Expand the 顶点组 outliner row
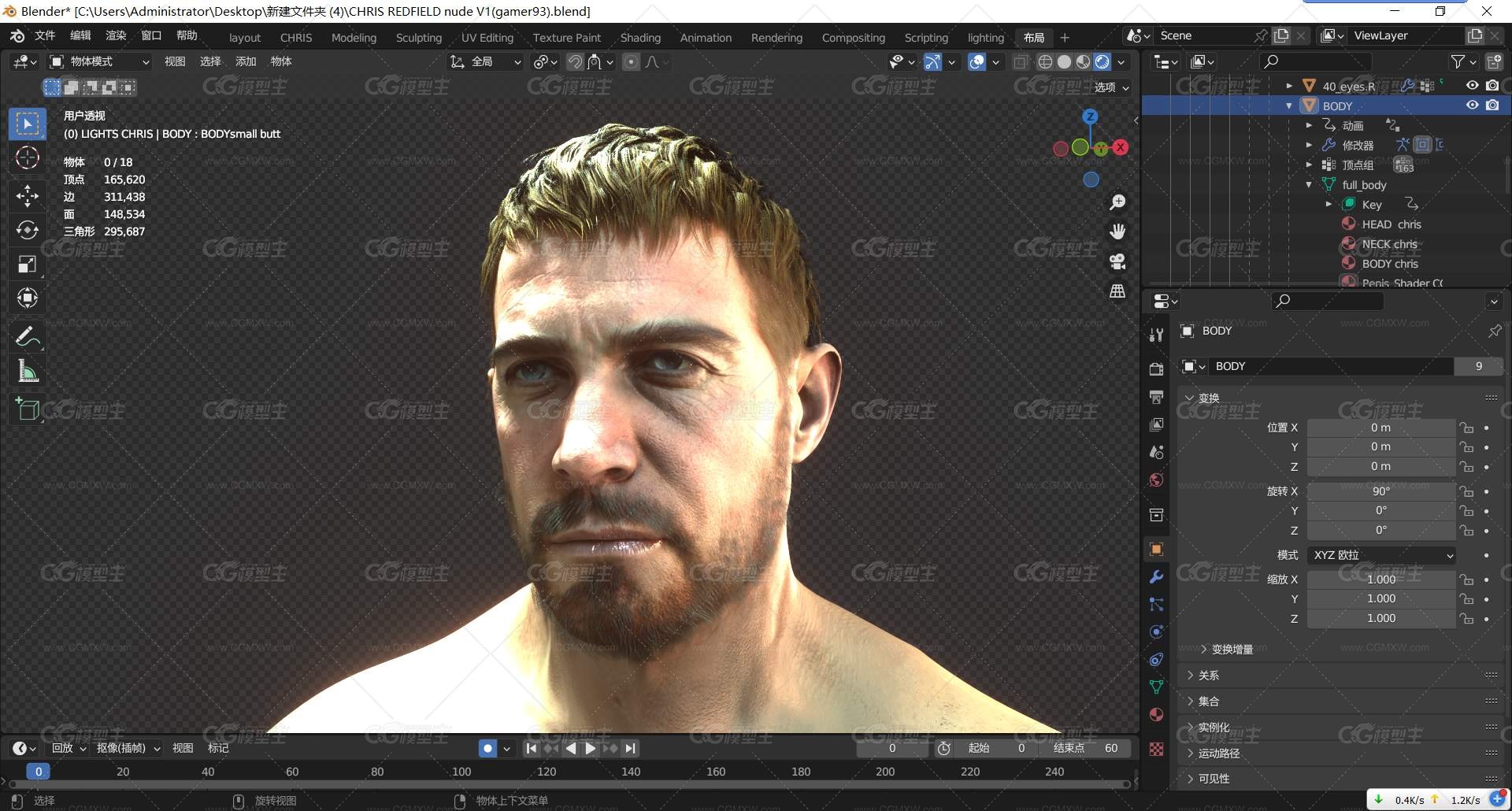This screenshot has height=811, width=1512. pyautogui.click(x=1309, y=165)
